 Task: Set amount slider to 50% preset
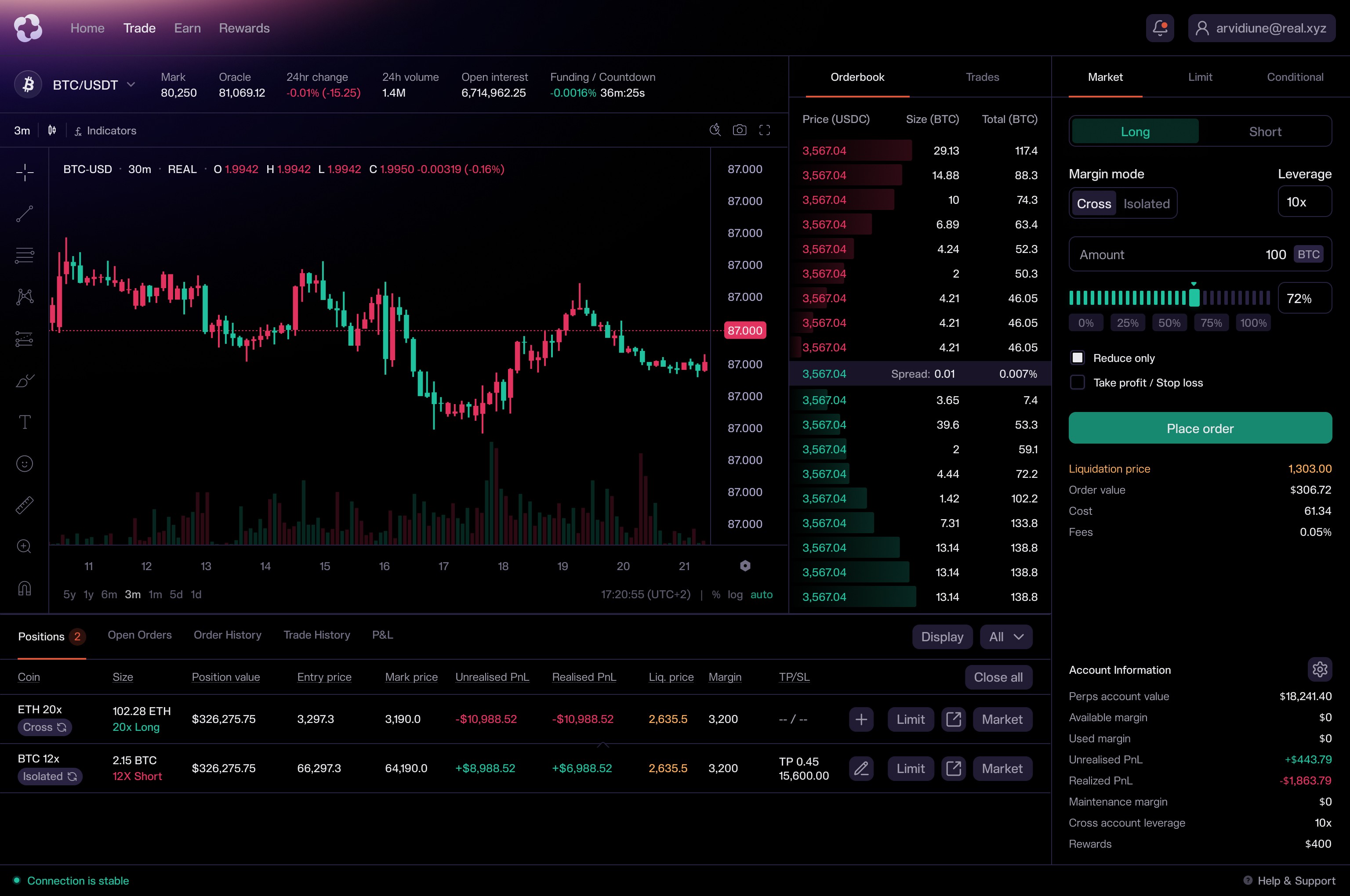[1169, 323]
